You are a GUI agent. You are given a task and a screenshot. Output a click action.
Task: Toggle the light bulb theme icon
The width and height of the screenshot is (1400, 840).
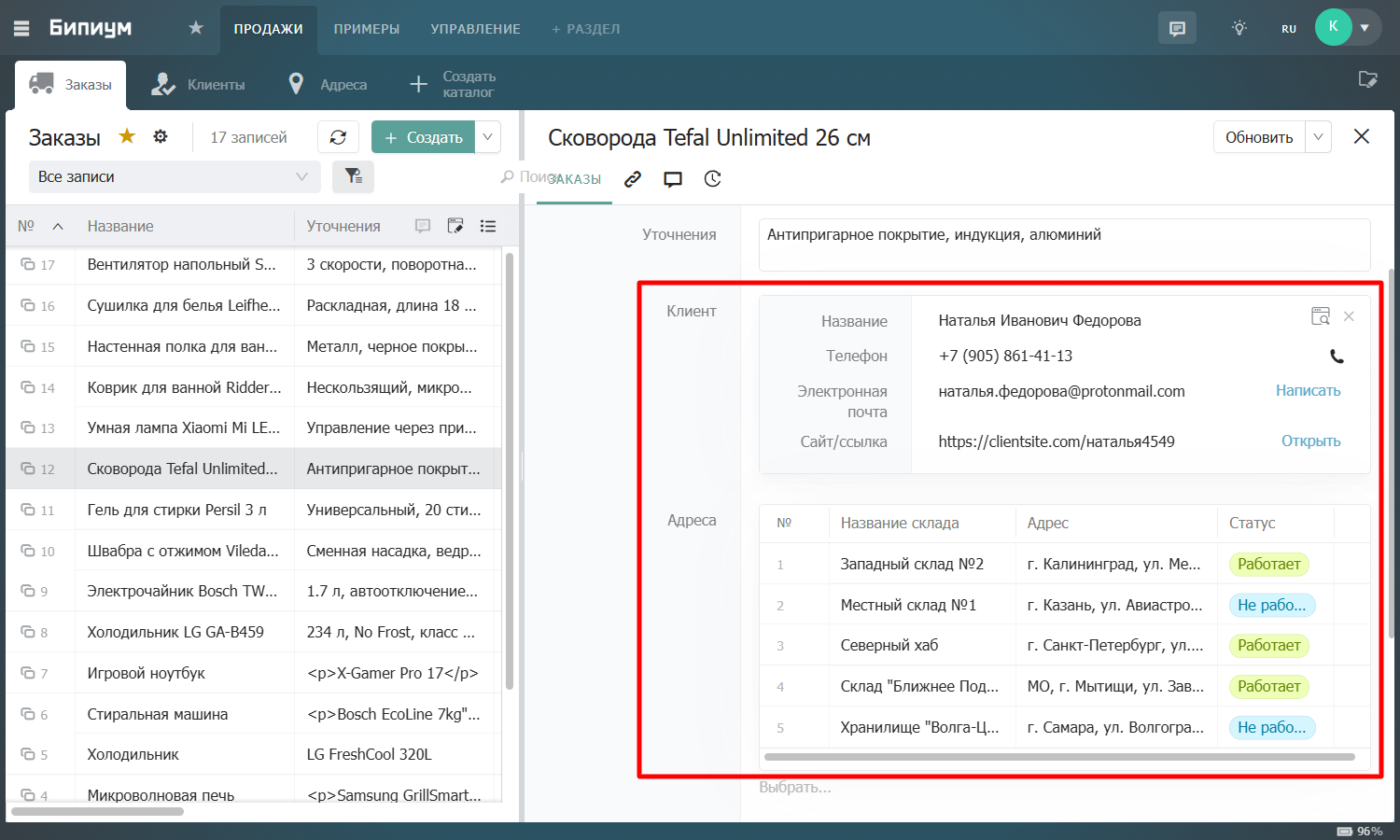tap(1239, 28)
